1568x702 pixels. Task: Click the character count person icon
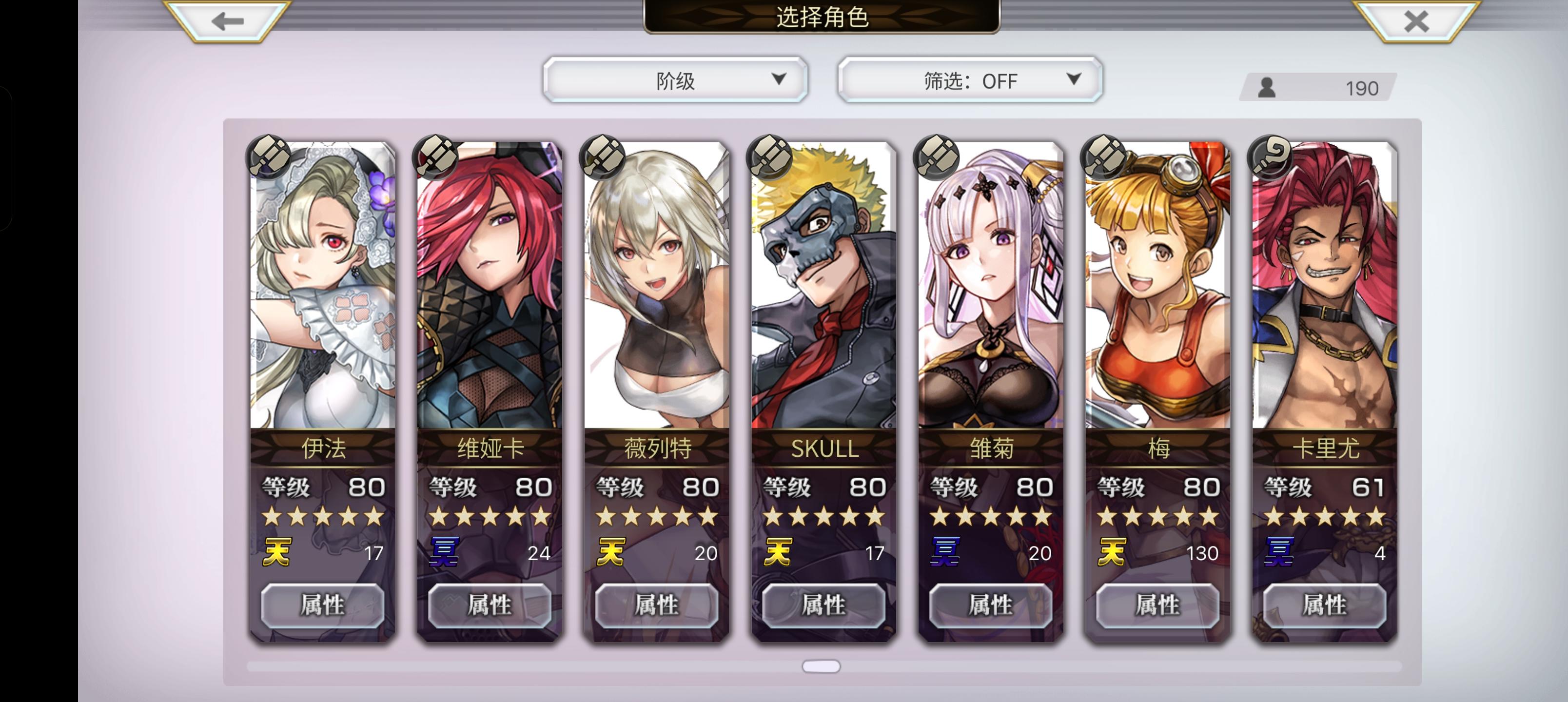[1267, 88]
